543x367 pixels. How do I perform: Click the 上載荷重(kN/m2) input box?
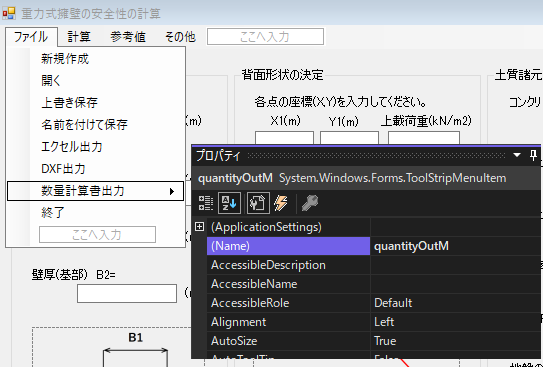(x=424, y=137)
